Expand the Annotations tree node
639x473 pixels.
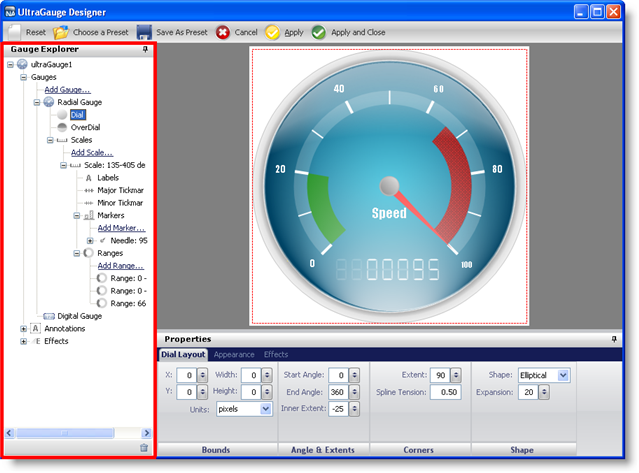pyautogui.click(x=24, y=328)
